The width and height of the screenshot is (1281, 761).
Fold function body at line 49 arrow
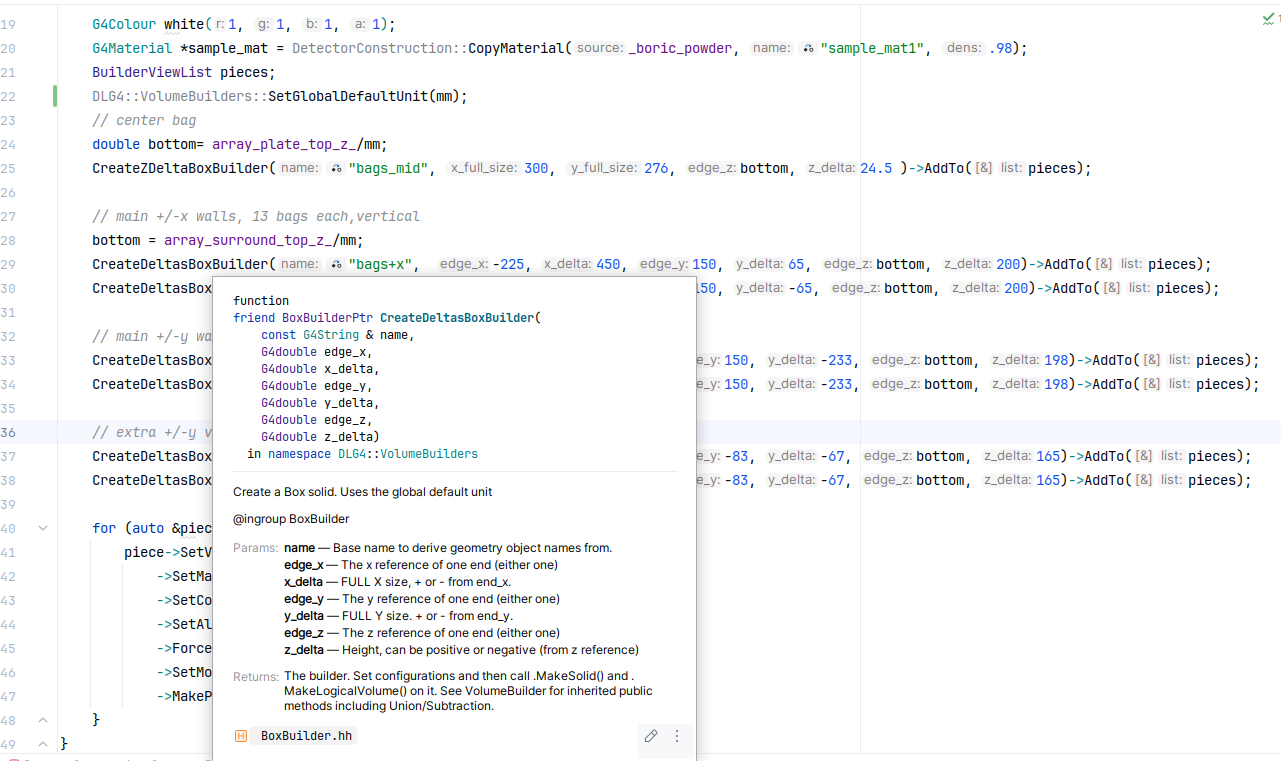42,744
